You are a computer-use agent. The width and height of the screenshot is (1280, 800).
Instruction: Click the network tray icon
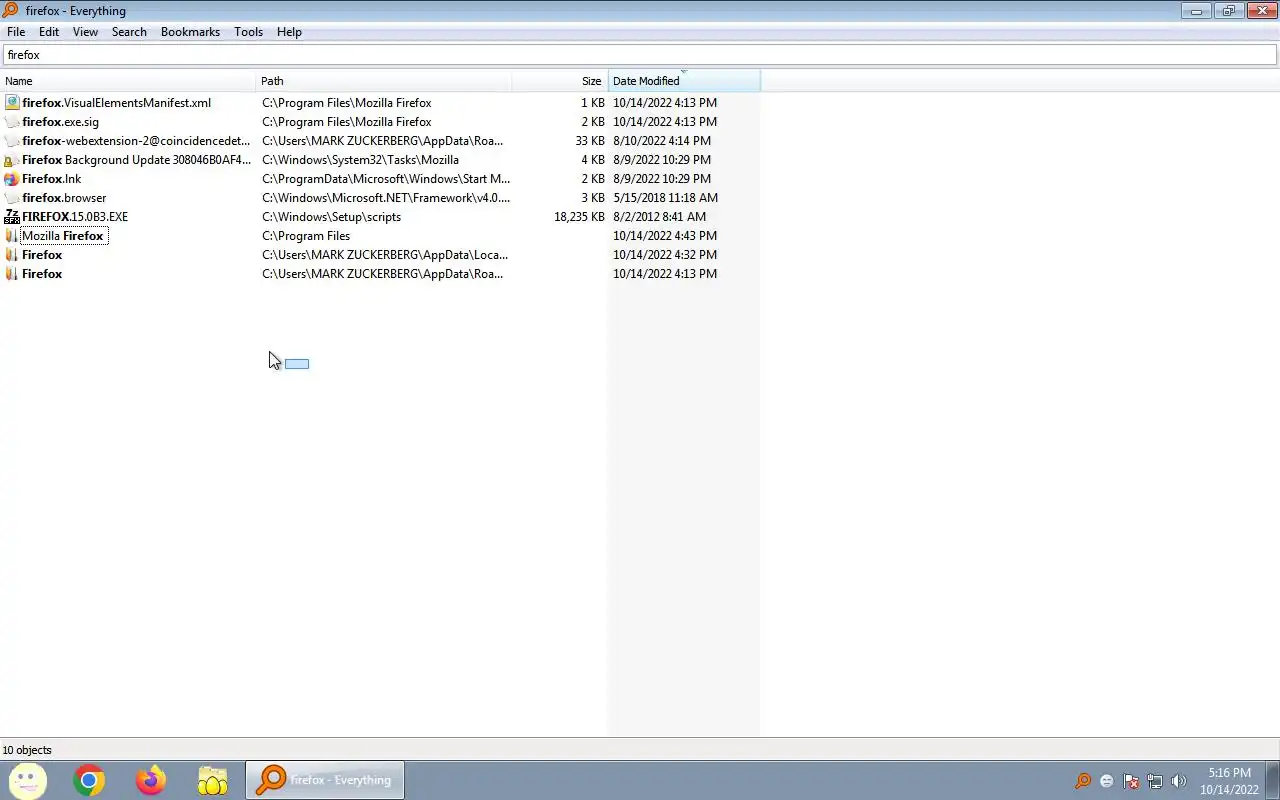[x=1155, y=781]
